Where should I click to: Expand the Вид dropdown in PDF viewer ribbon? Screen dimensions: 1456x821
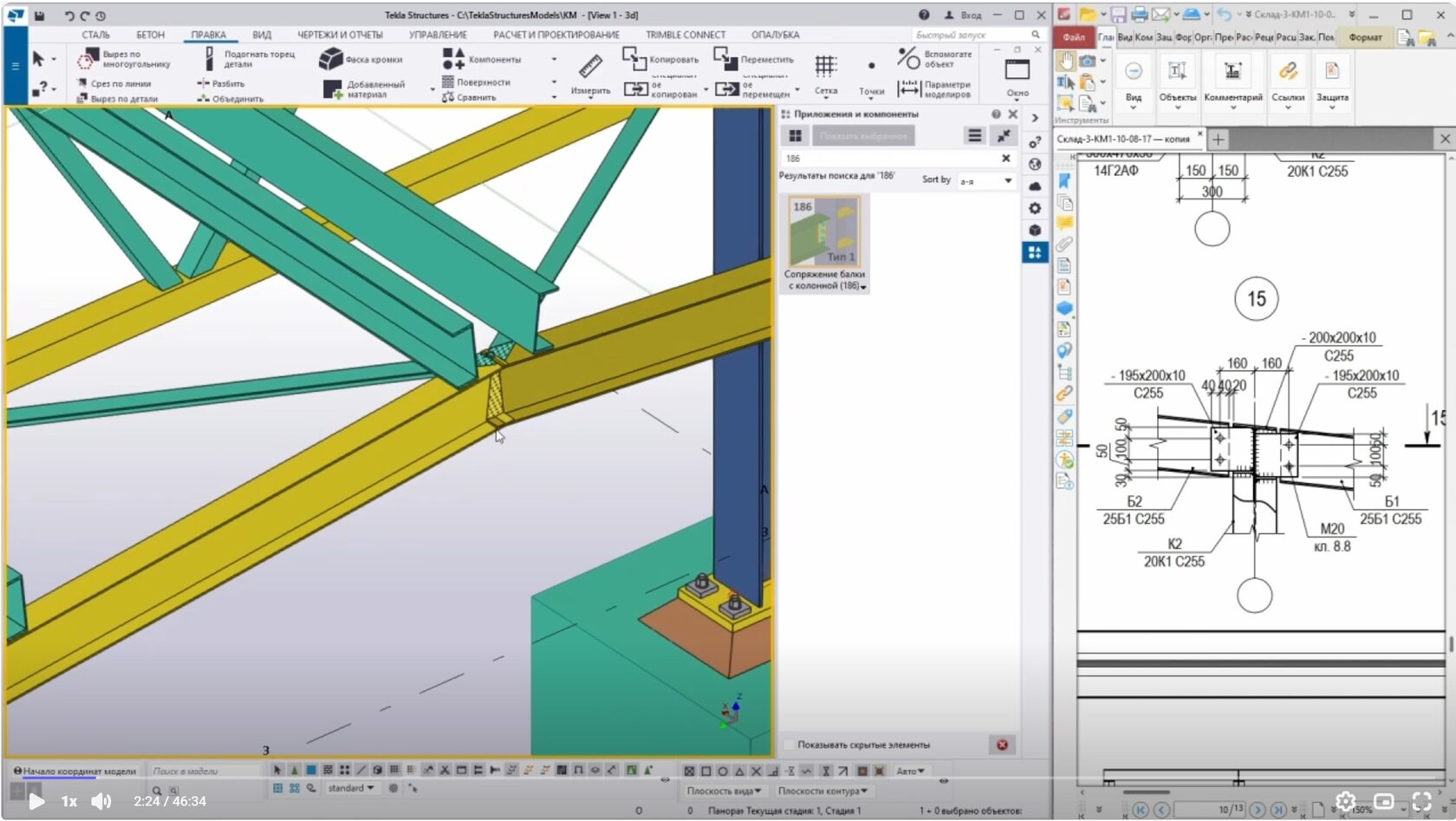click(x=1134, y=108)
